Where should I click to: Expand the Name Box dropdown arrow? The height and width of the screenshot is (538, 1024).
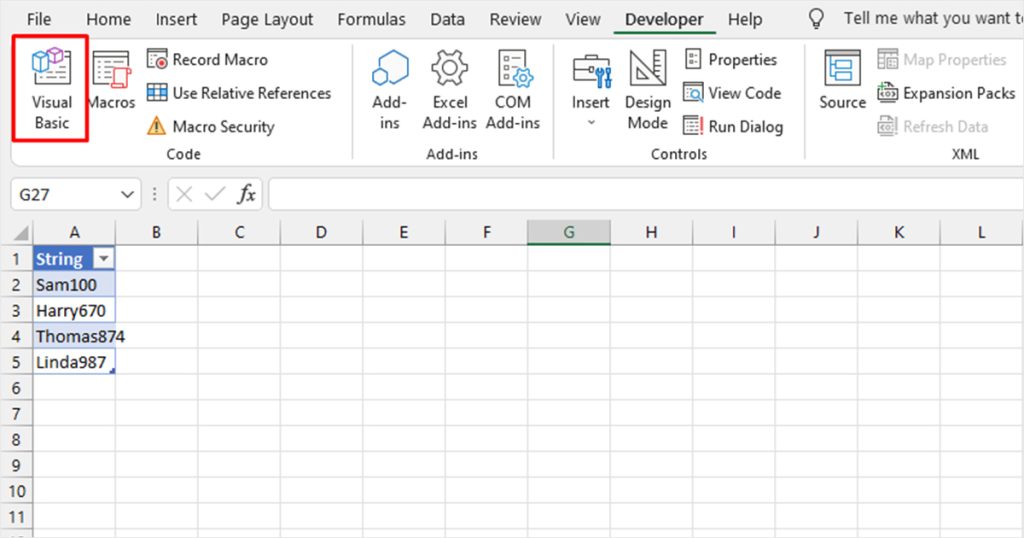point(127,195)
